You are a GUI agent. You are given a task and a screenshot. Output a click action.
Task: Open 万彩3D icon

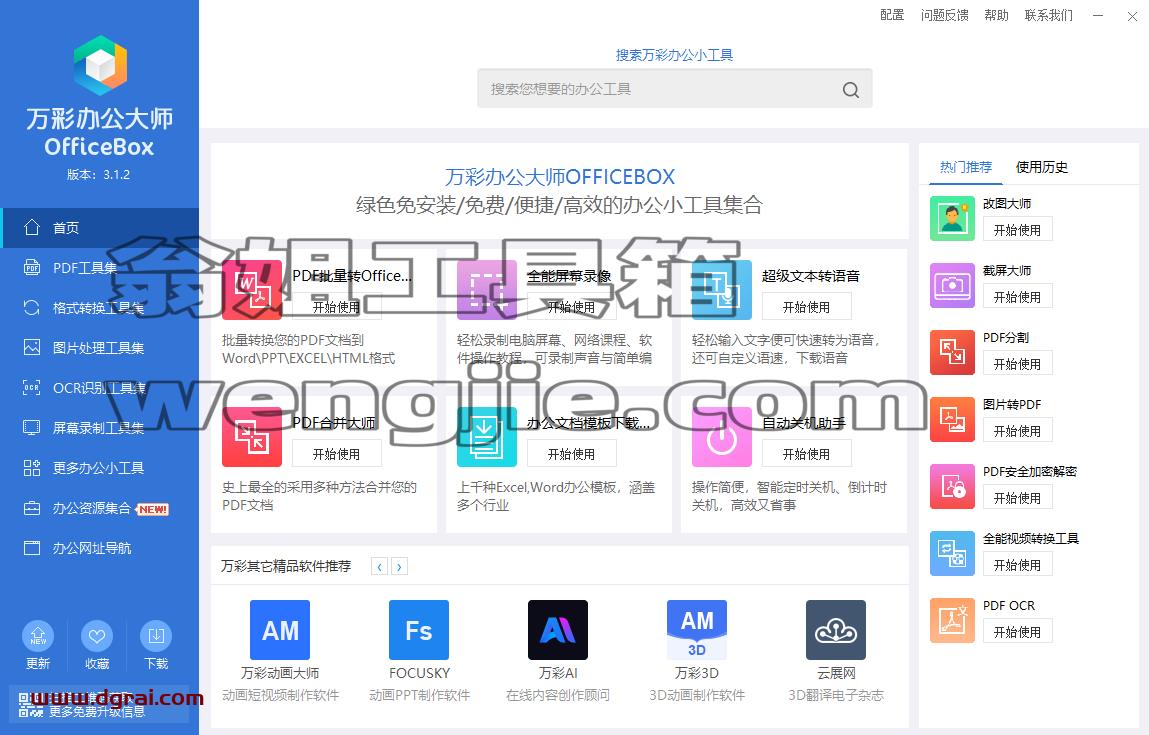pos(697,630)
